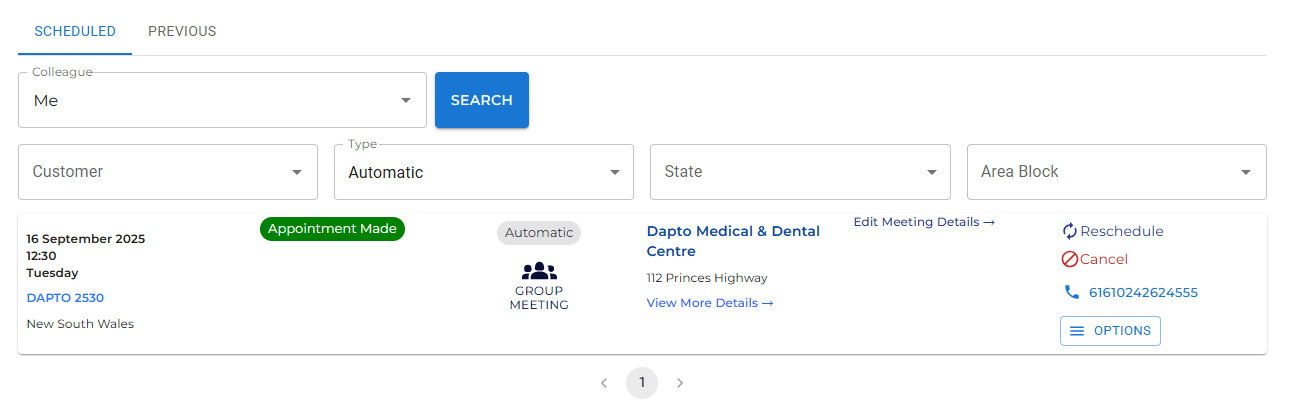Click the Reschedule circular arrows icon

click(x=1070, y=231)
